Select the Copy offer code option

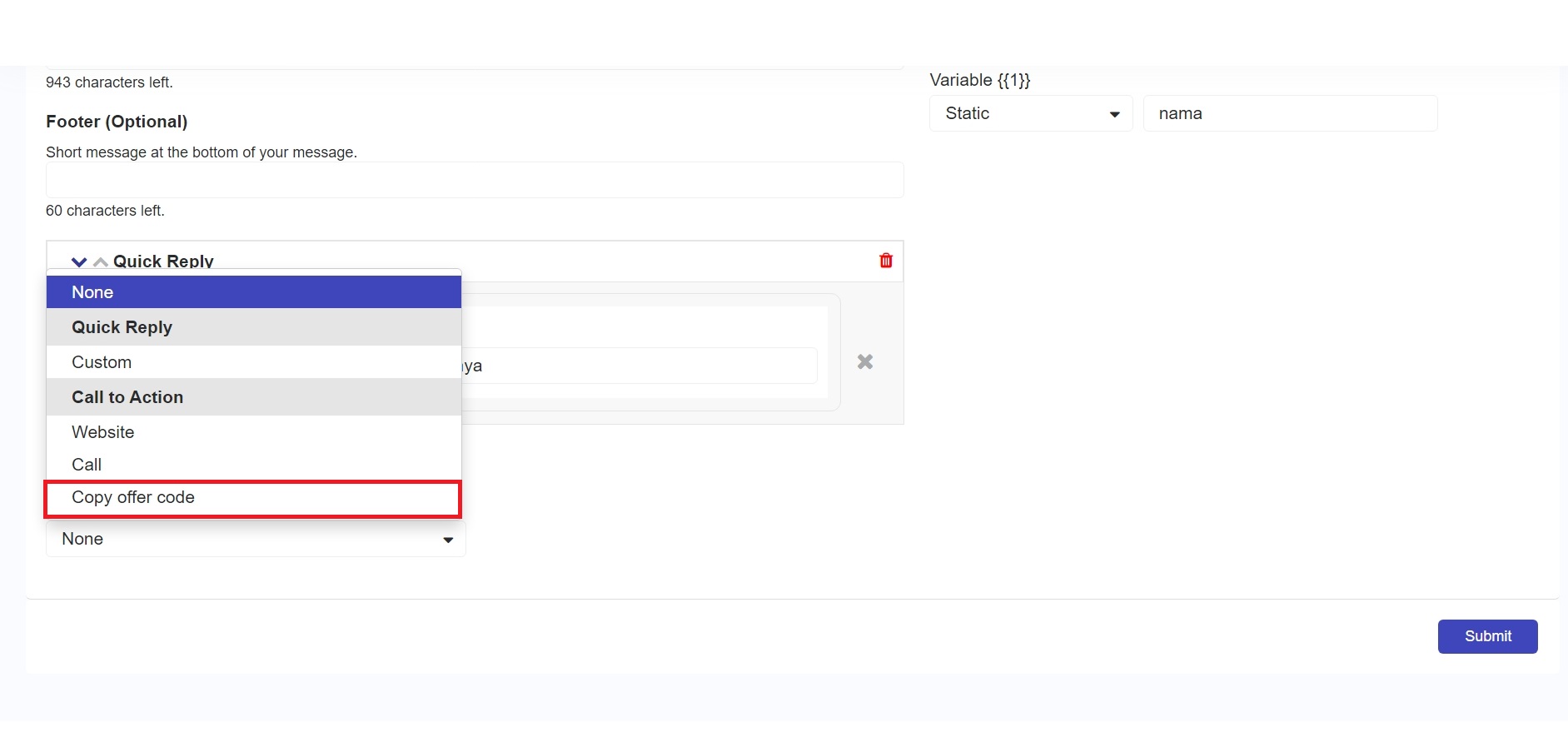pyautogui.click(x=252, y=498)
